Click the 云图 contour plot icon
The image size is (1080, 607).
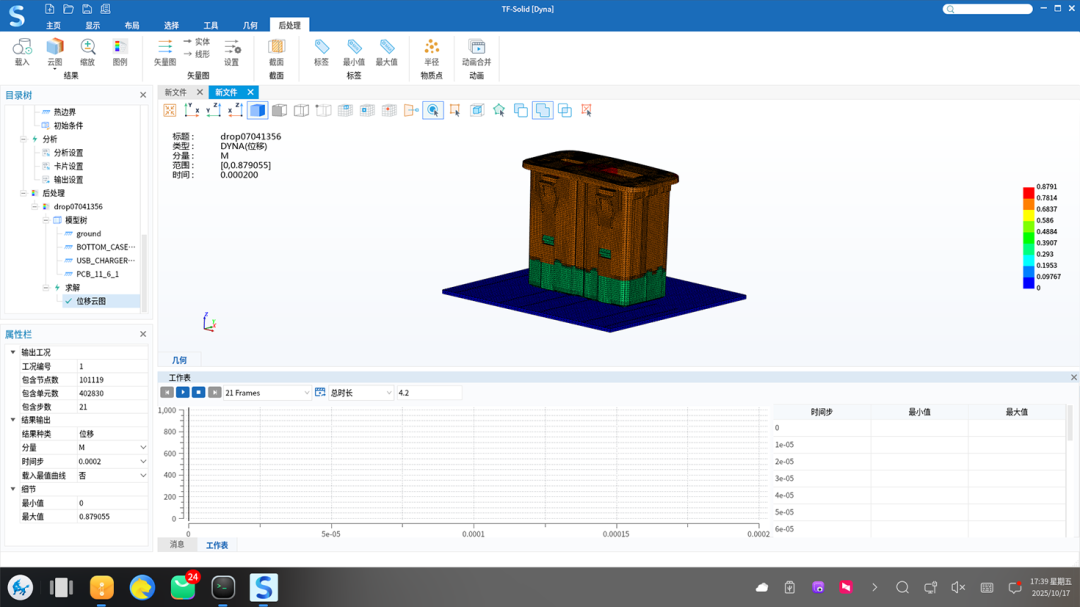[x=55, y=48]
